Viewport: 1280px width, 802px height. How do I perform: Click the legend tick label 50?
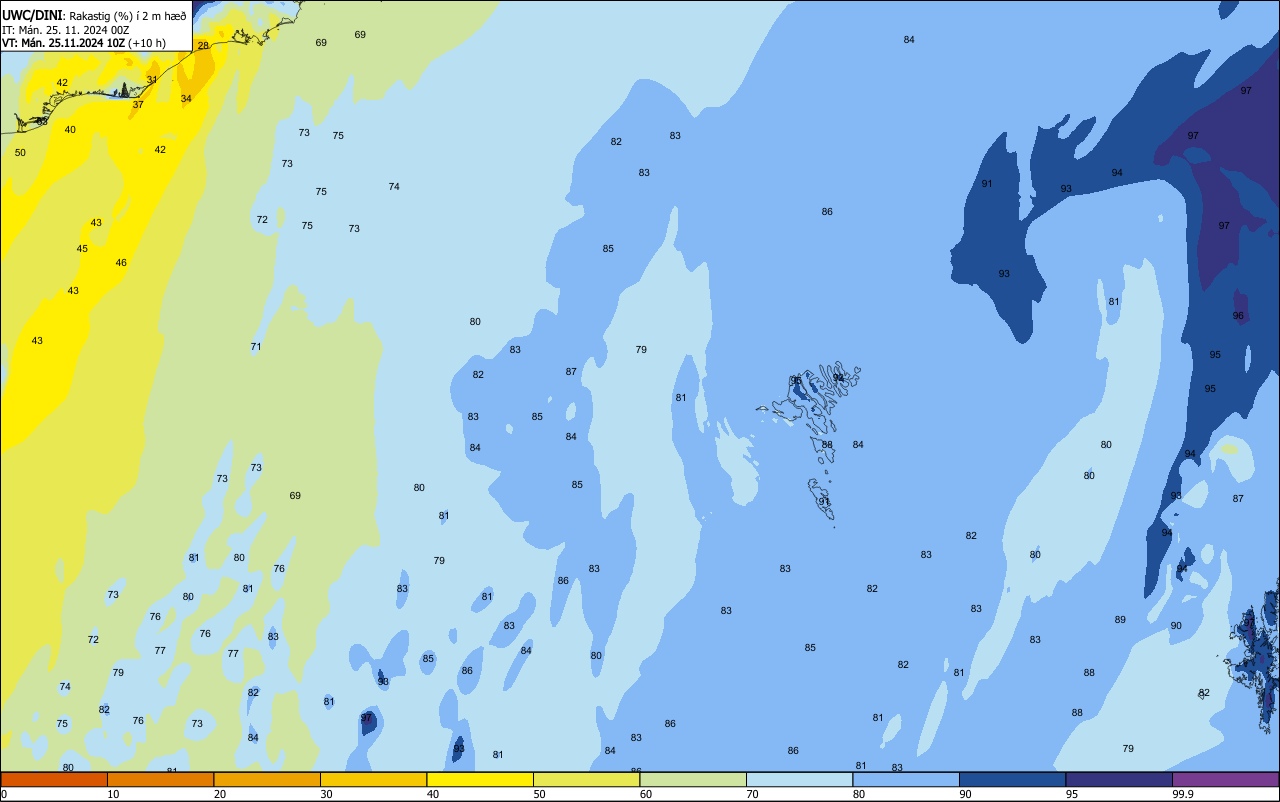pyautogui.click(x=539, y=794)
